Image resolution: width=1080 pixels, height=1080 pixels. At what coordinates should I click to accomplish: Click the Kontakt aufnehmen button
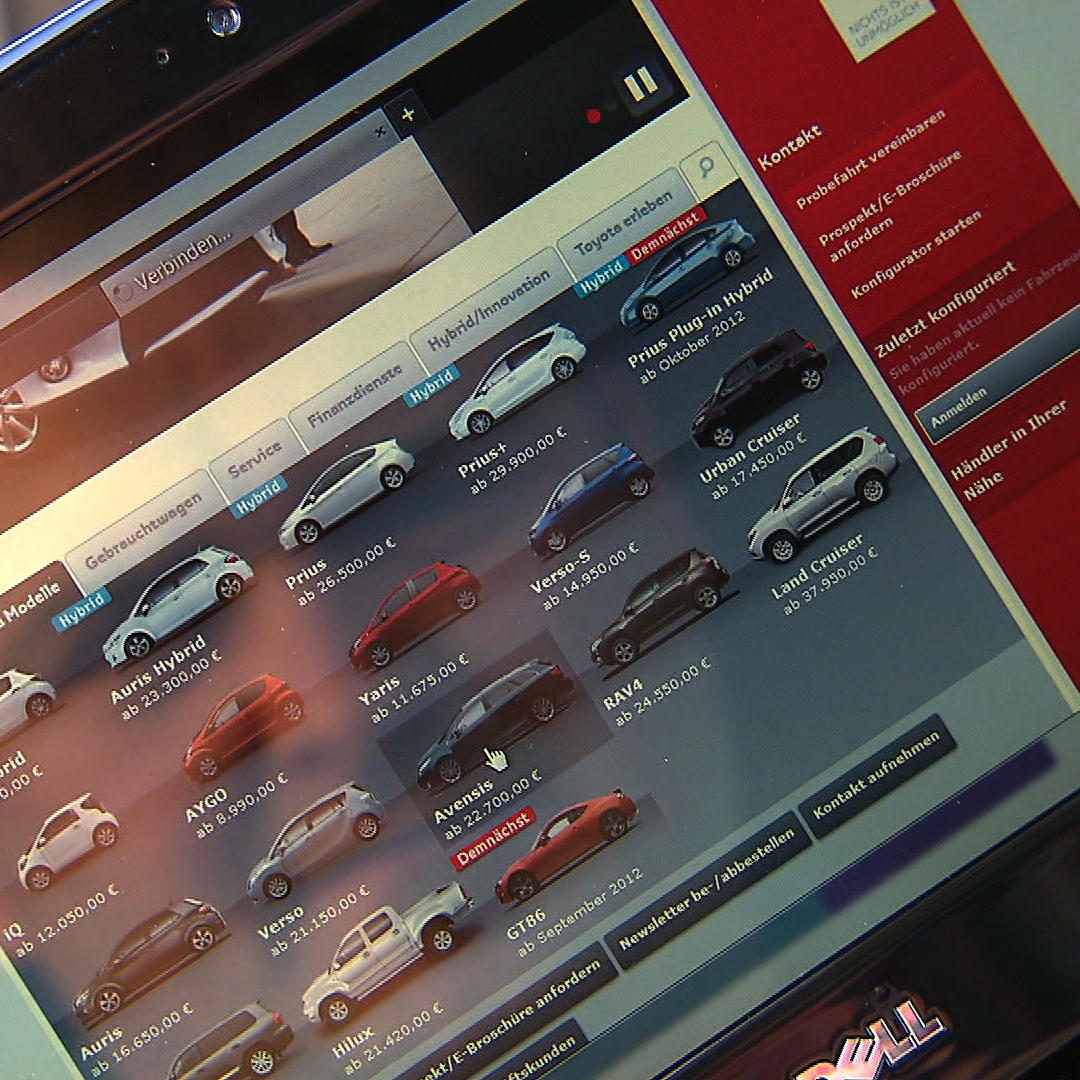(876, 776)
